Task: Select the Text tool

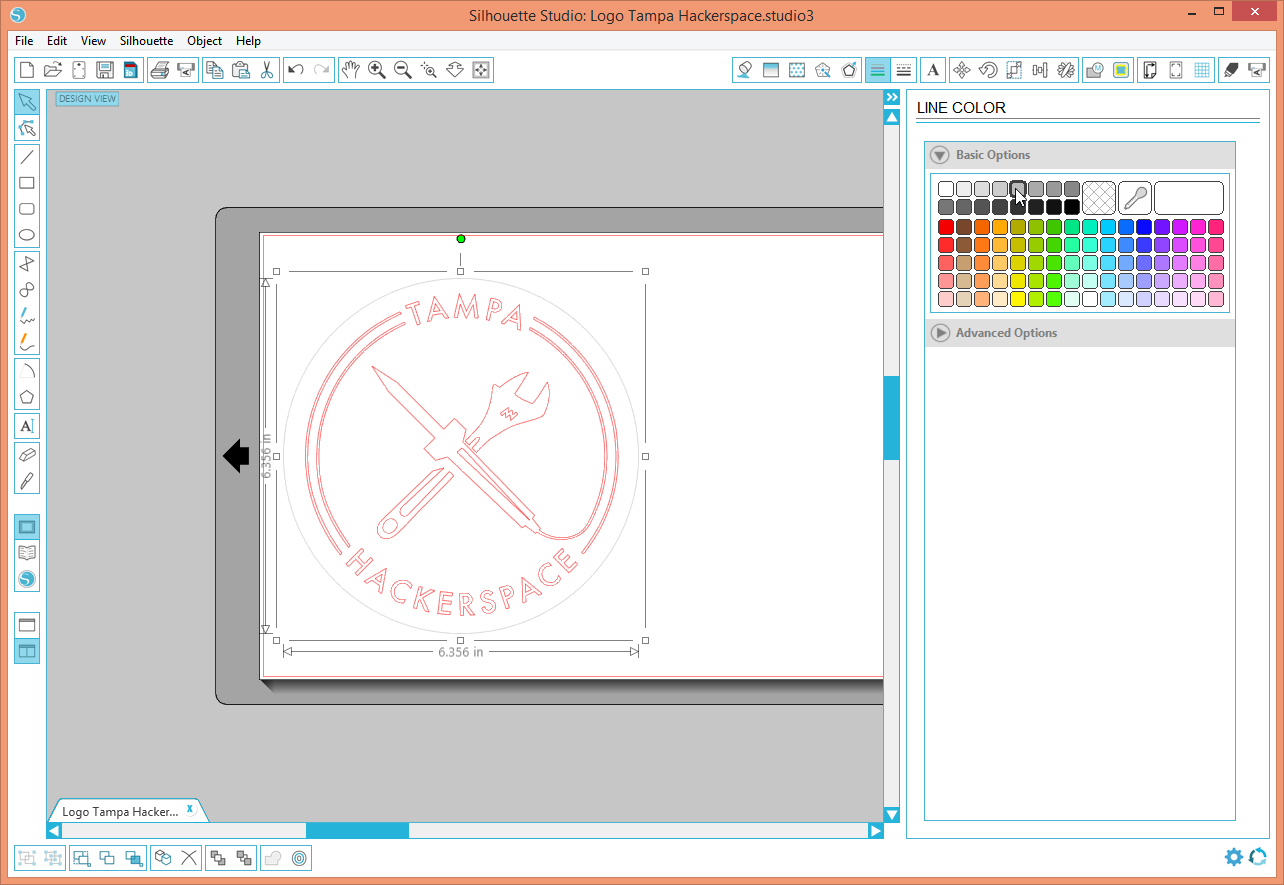Action: coord(27,425)
